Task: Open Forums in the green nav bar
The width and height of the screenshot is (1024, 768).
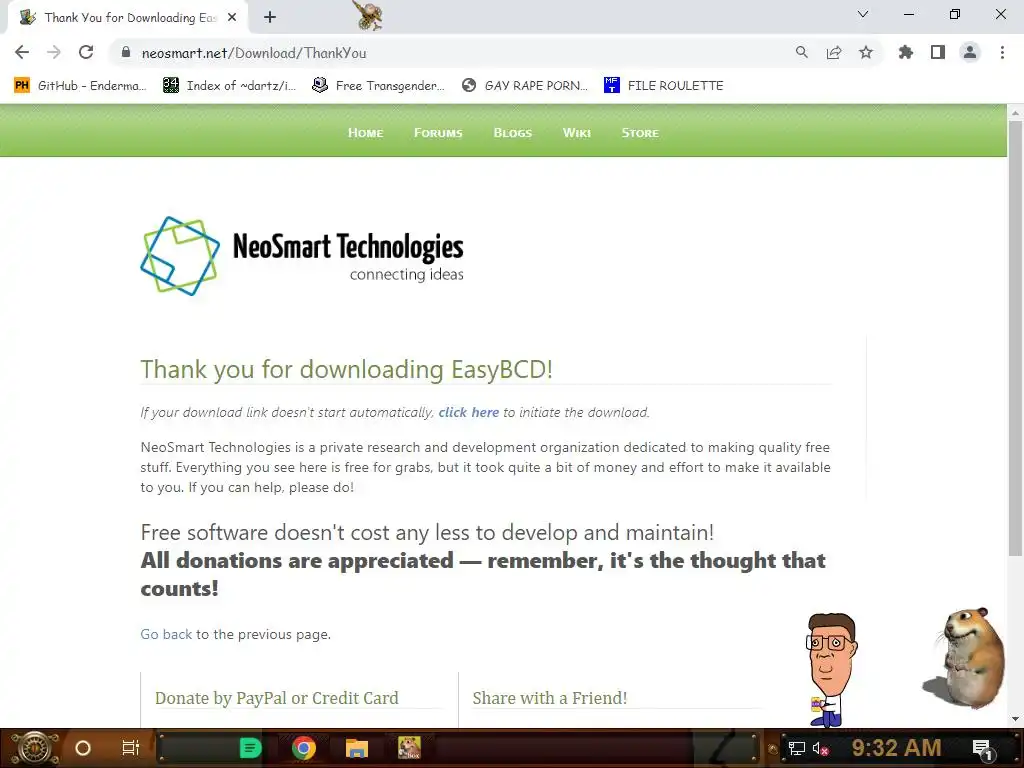Action: pos(438,133)
